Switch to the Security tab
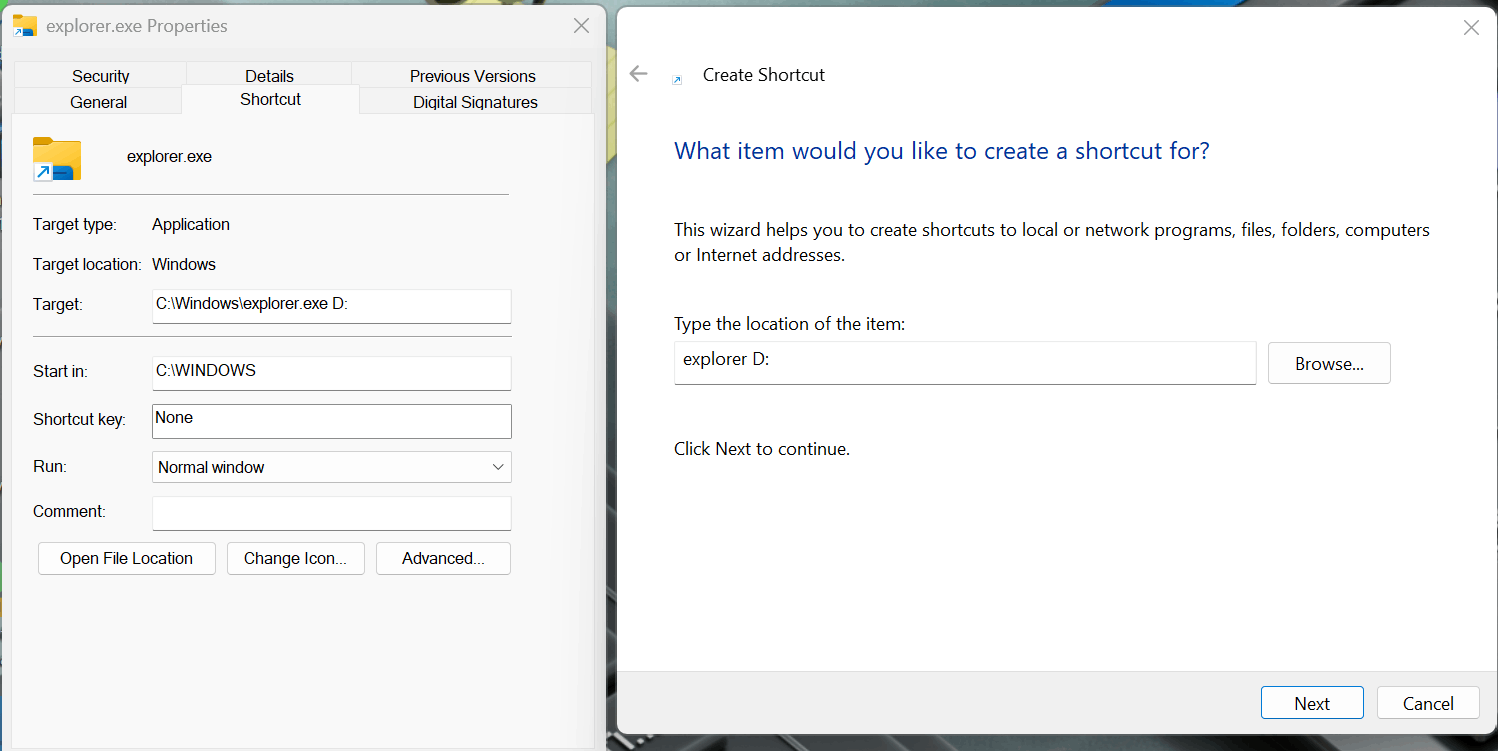 [x=100, y=75]
